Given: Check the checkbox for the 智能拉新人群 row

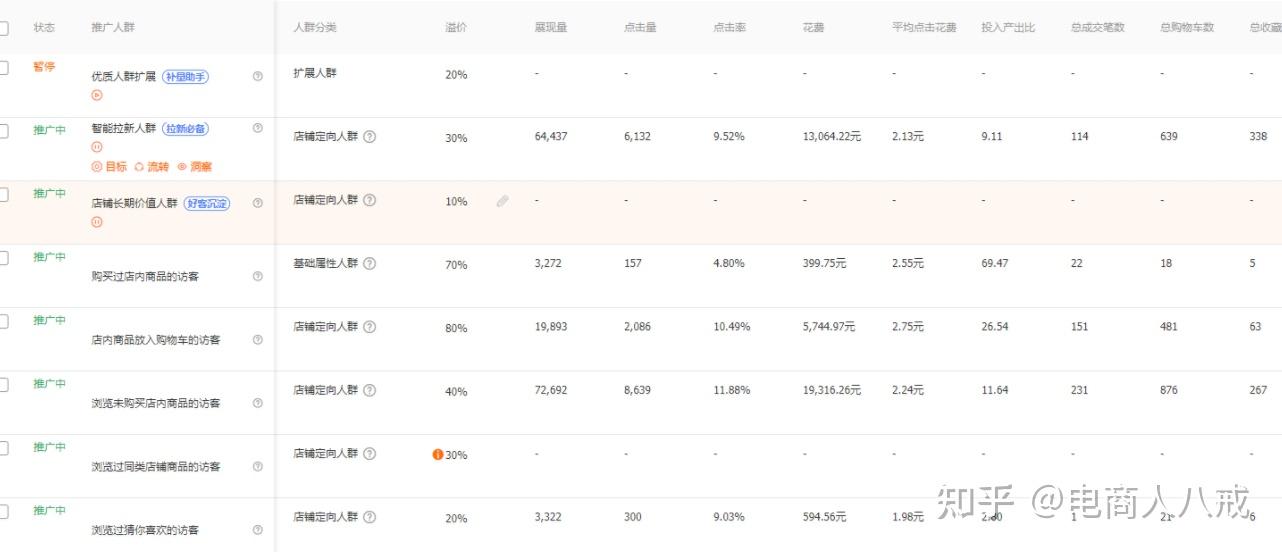Looking at the screenshot, I should coord(3,131).
